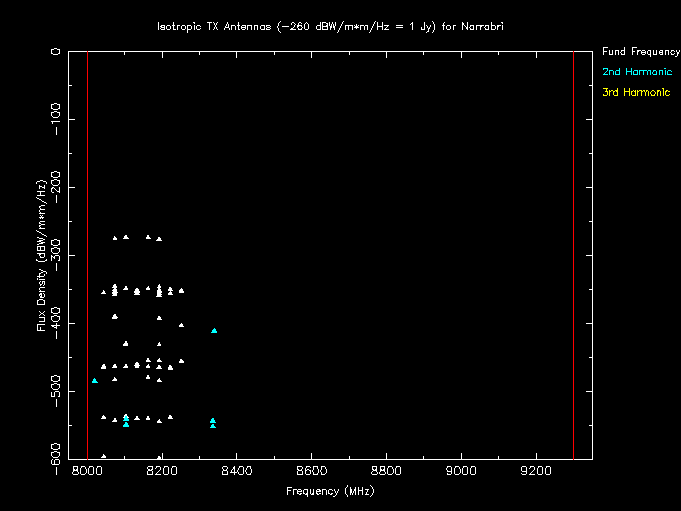Select the yellow '3rd Harmonic' legend label
The height and width of the screenshot is (511, 681).
pyautogui.click(x=636, y=92)
